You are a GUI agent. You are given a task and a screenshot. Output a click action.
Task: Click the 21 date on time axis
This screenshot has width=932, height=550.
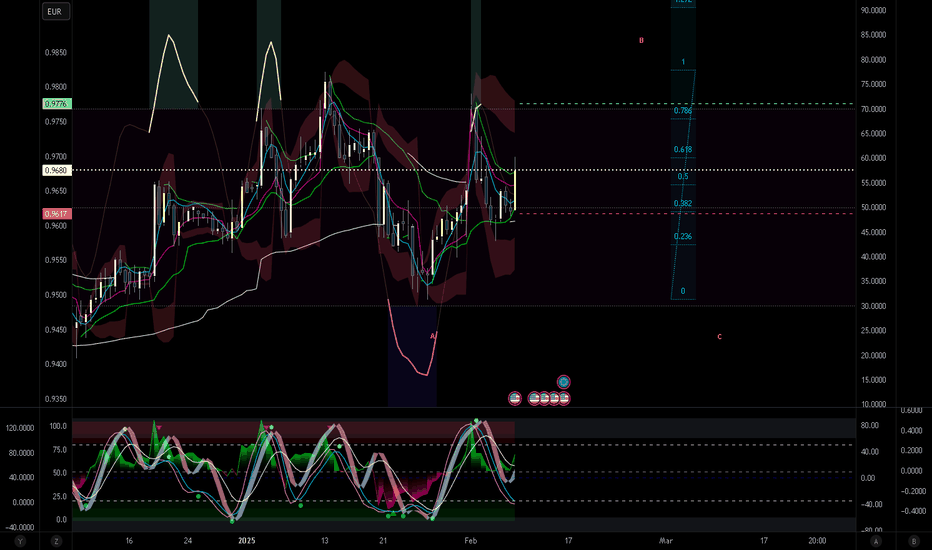pyautogui.click(x=383, y=540)
